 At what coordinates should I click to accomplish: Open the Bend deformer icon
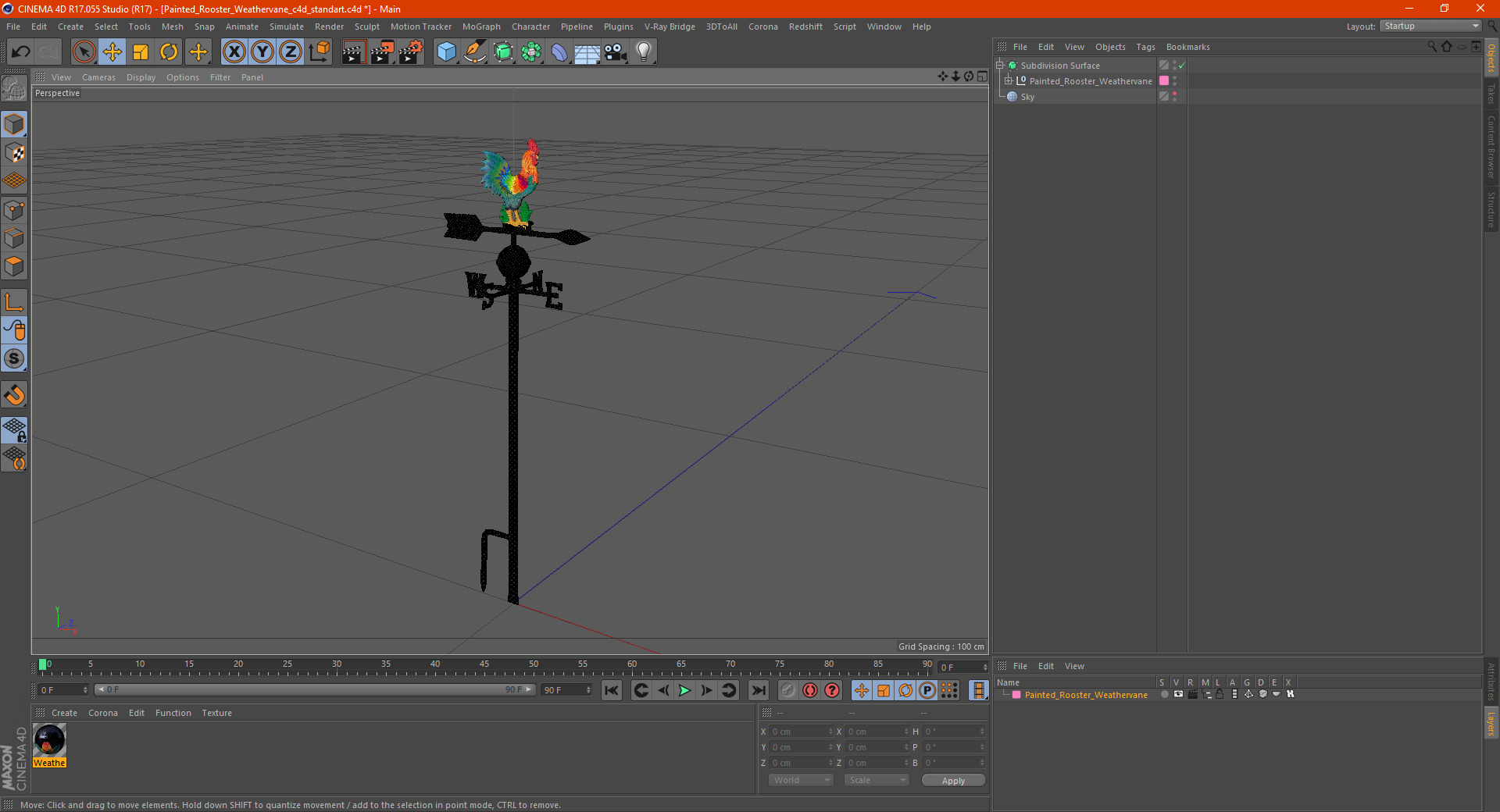[x=559, y=52]
